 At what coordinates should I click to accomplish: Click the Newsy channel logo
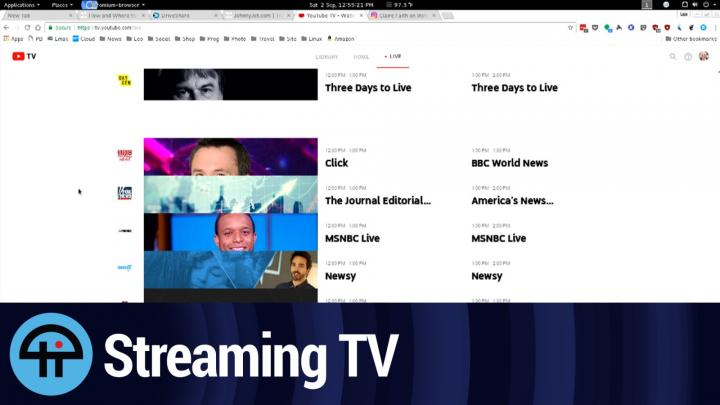tap(125, 268)
